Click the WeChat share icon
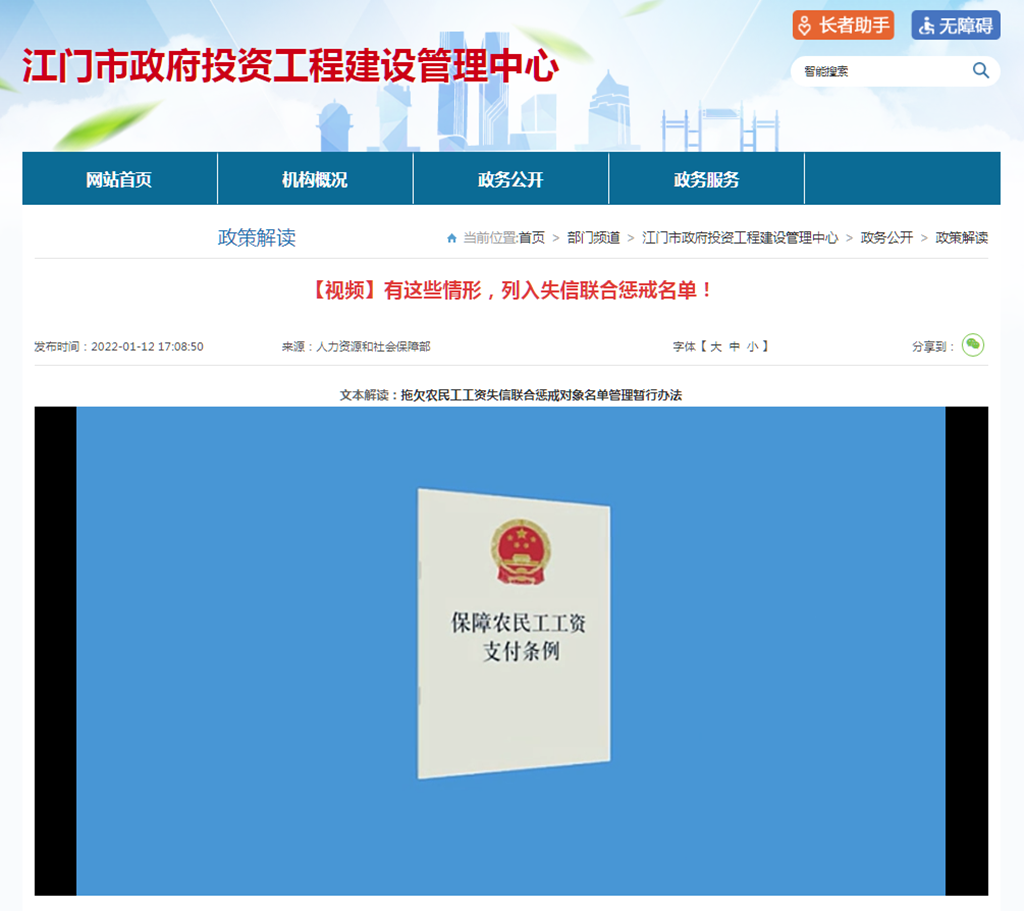1024x911 pixels. pos(972,345)
